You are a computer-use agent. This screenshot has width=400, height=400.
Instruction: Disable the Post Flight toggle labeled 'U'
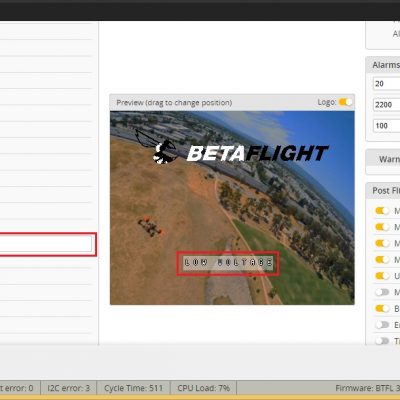click(x=382, y=276)
